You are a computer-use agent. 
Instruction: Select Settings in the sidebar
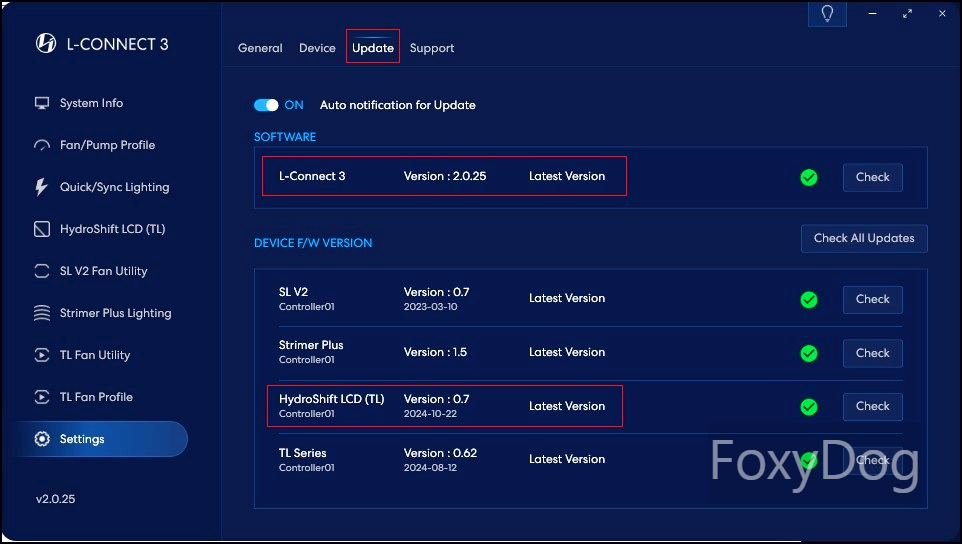(x=101, y=439)
